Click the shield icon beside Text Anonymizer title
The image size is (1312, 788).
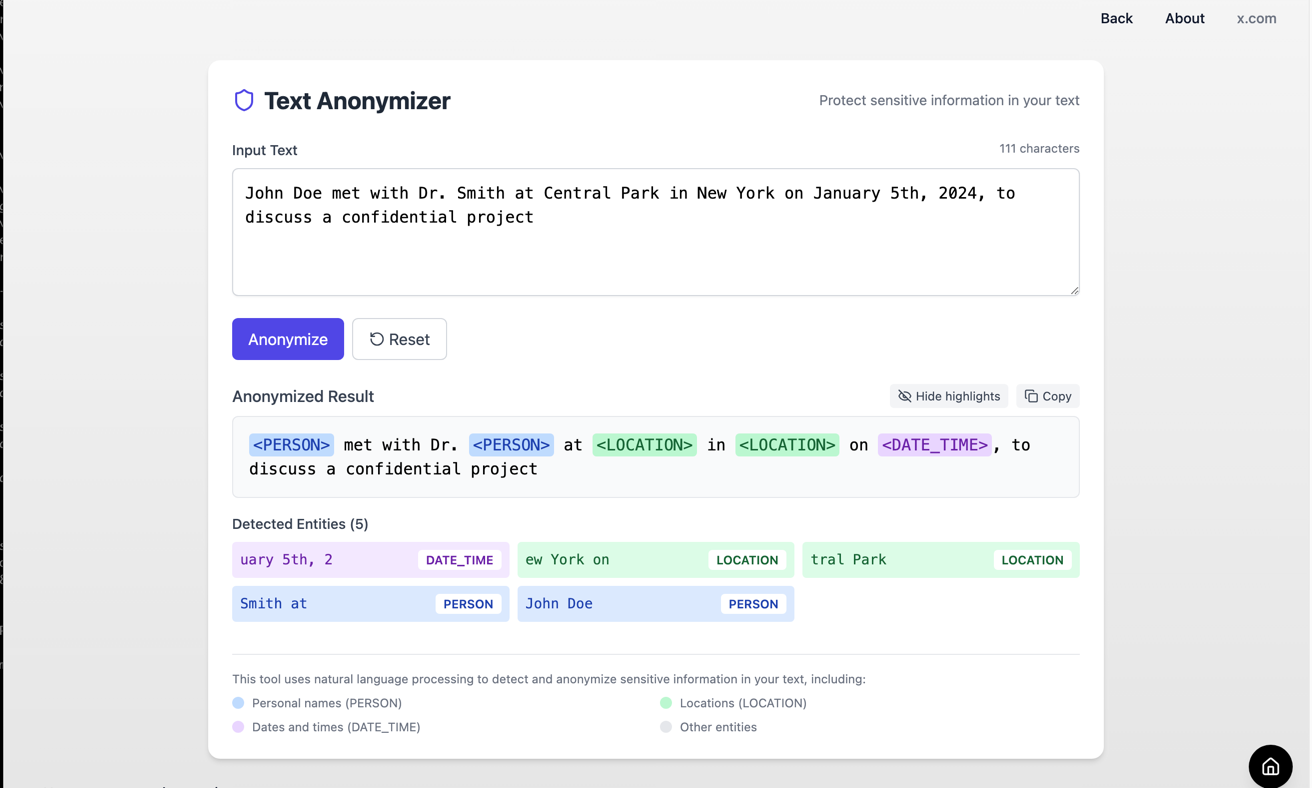click(x=243, y=100)
